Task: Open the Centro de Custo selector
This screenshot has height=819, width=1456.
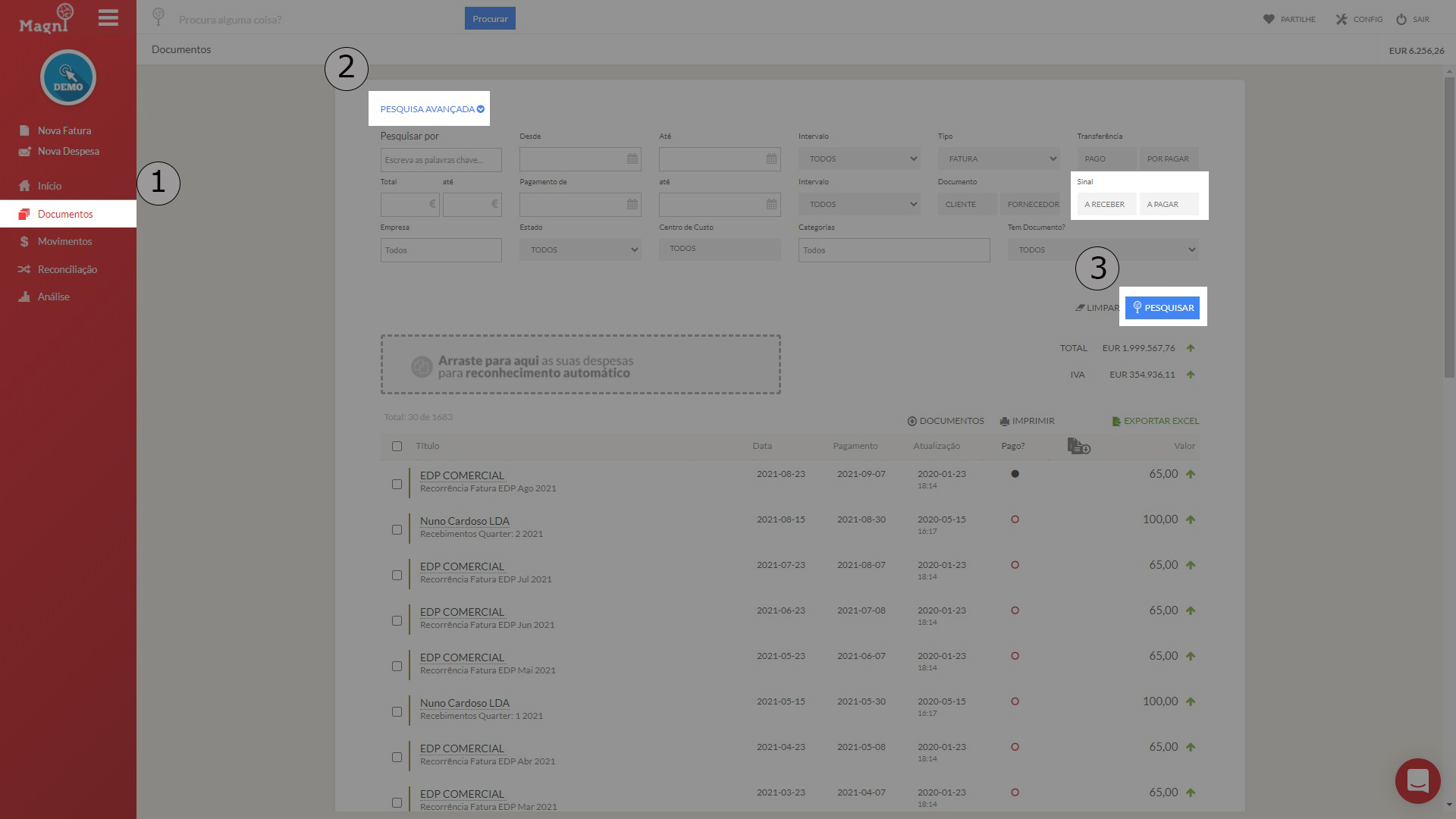Action: pos(720,249)
